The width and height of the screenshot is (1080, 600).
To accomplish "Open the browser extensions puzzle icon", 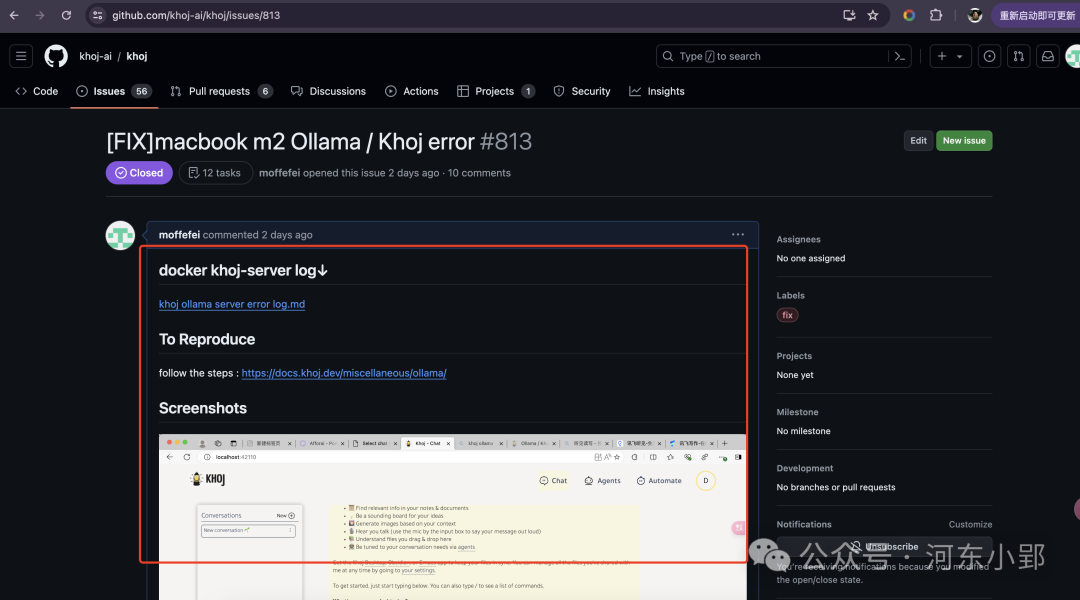I will tap(935, 15).
